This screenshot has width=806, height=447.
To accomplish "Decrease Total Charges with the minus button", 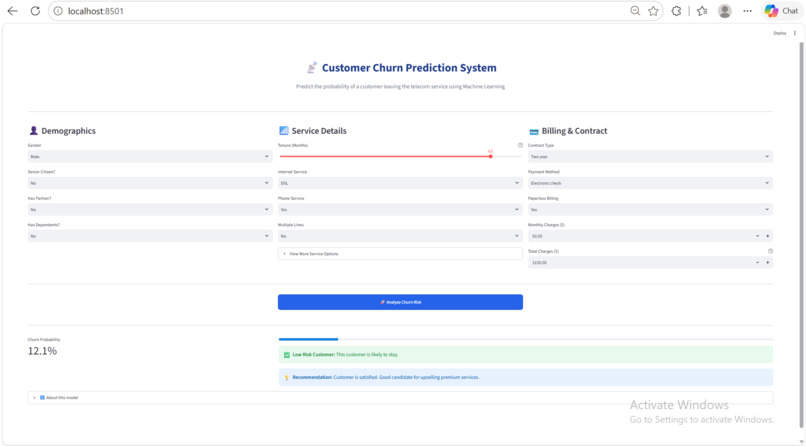I will [x=757, y=263].
